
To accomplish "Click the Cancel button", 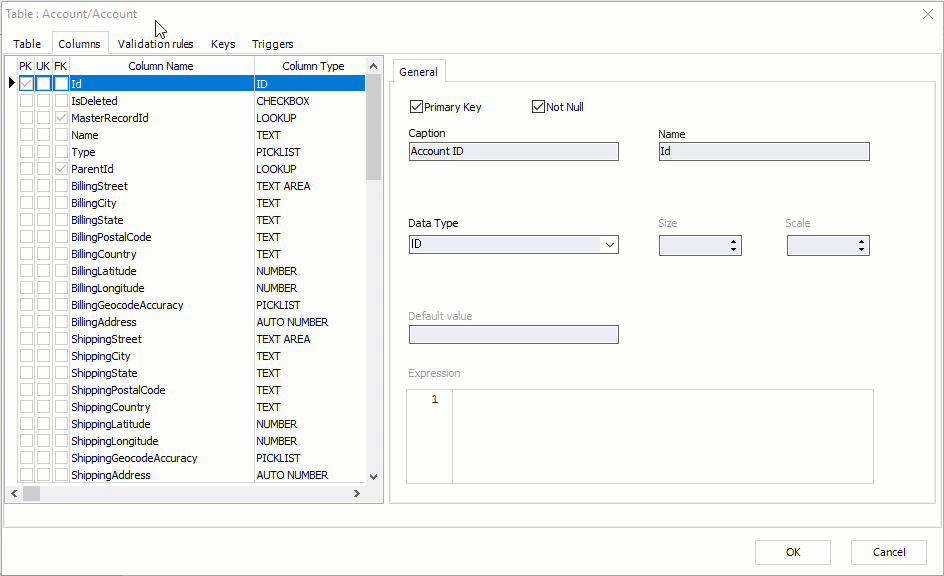I will pyautogui.click(x=889, y=552).
